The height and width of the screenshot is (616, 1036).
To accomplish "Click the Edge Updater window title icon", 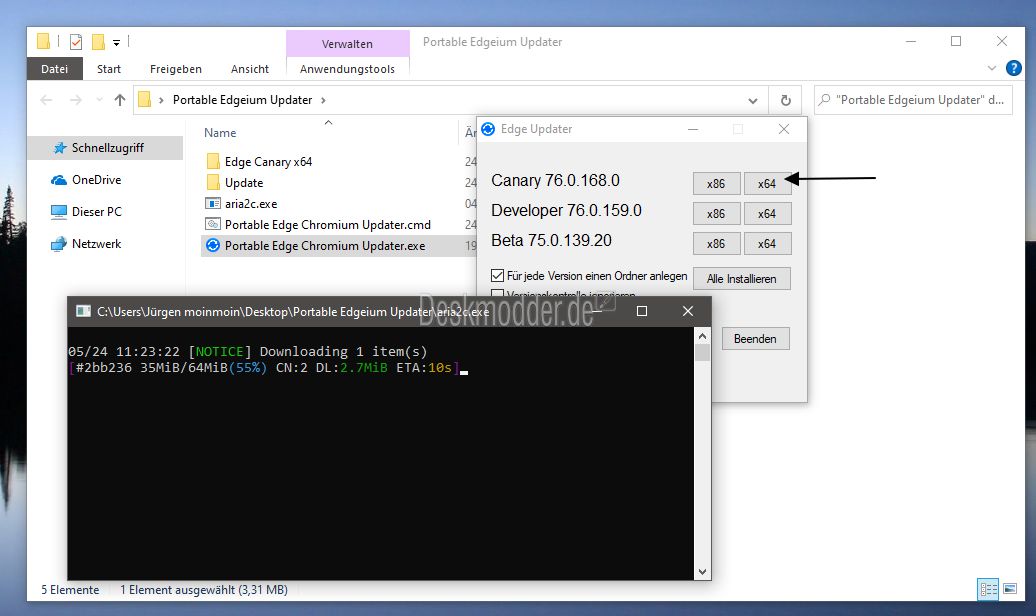I will point(488,130).
